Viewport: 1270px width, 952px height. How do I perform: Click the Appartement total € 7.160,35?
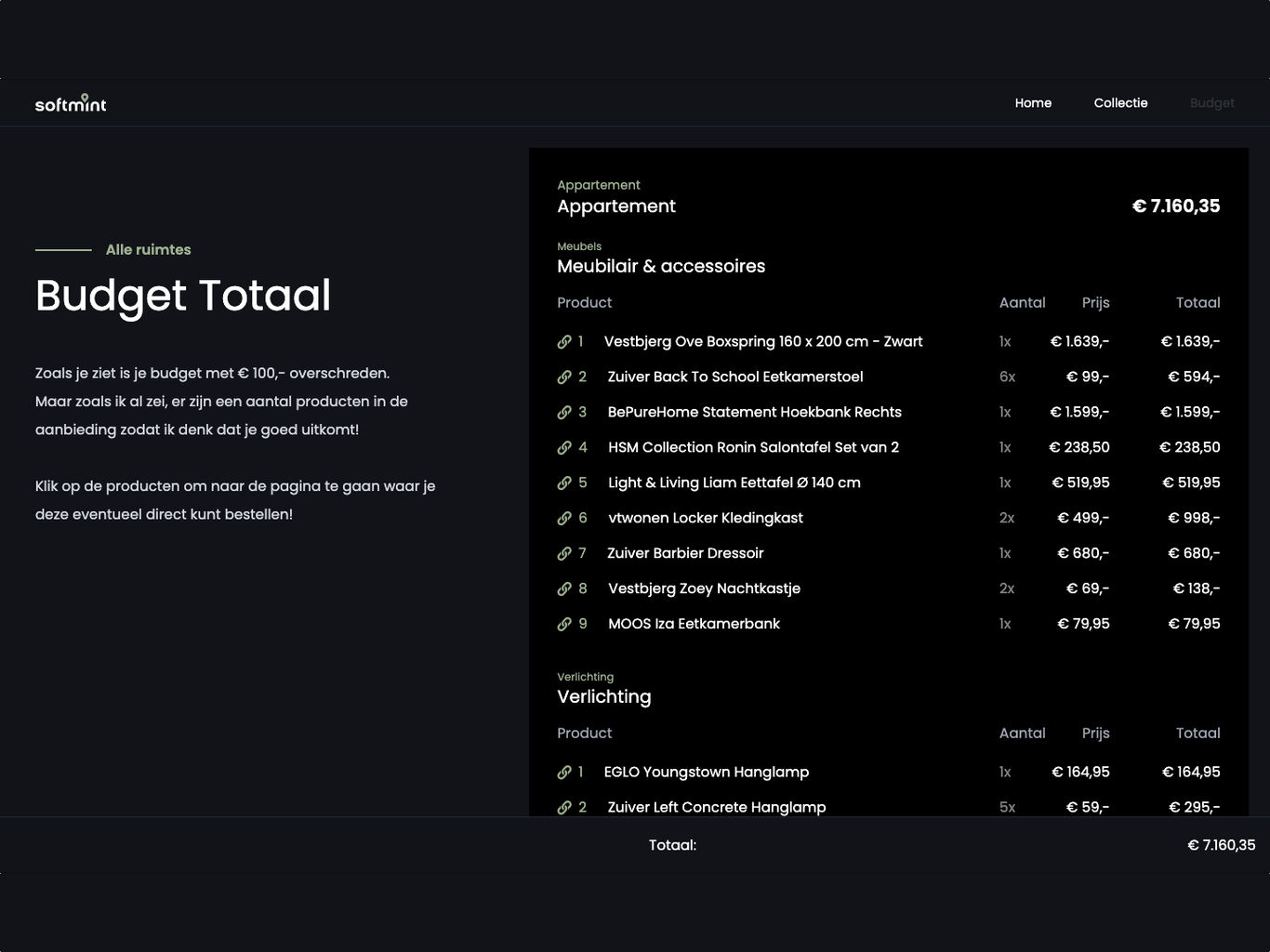coord(1176,206)
